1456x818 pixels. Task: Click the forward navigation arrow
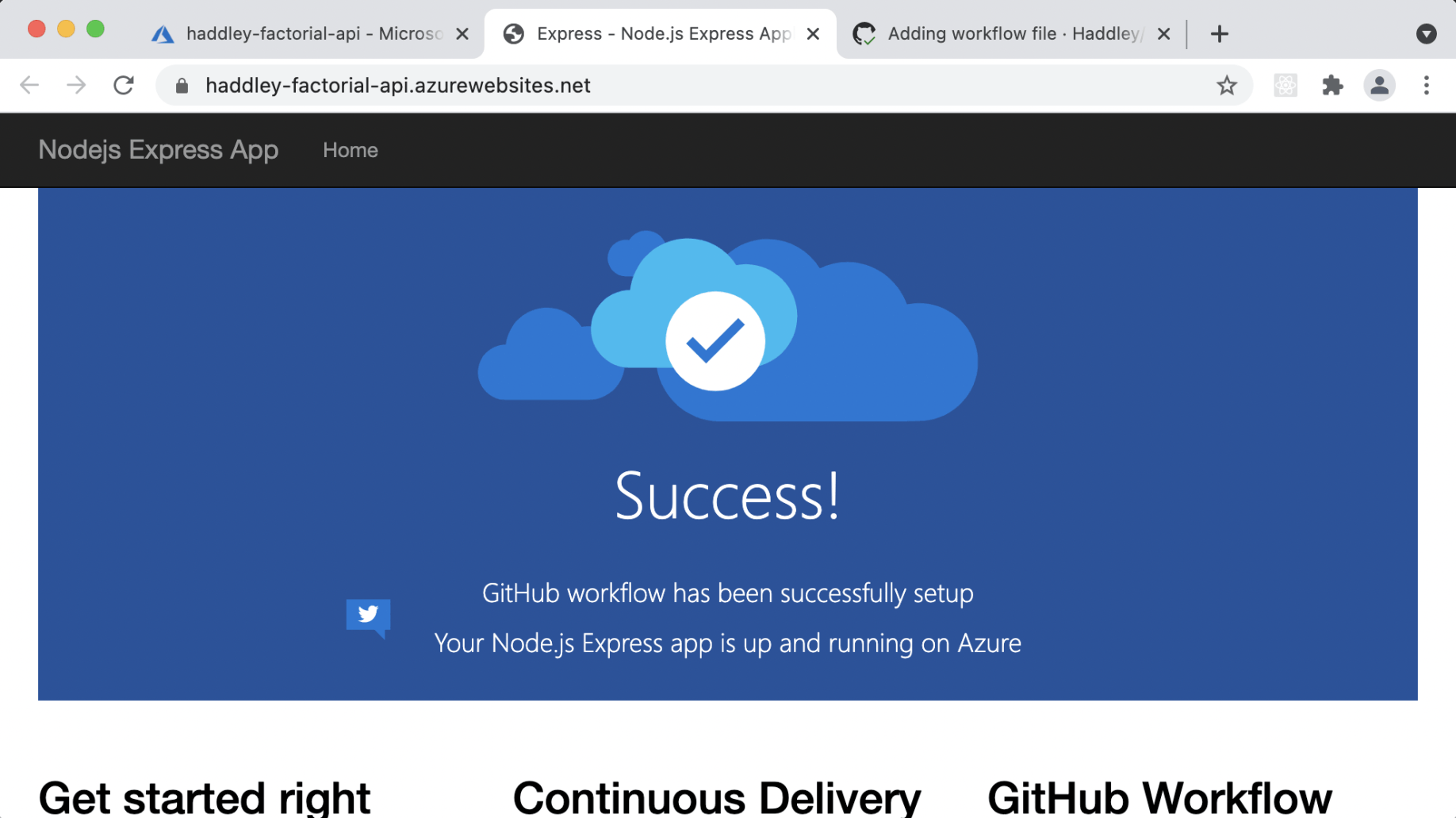click(76, 86)
